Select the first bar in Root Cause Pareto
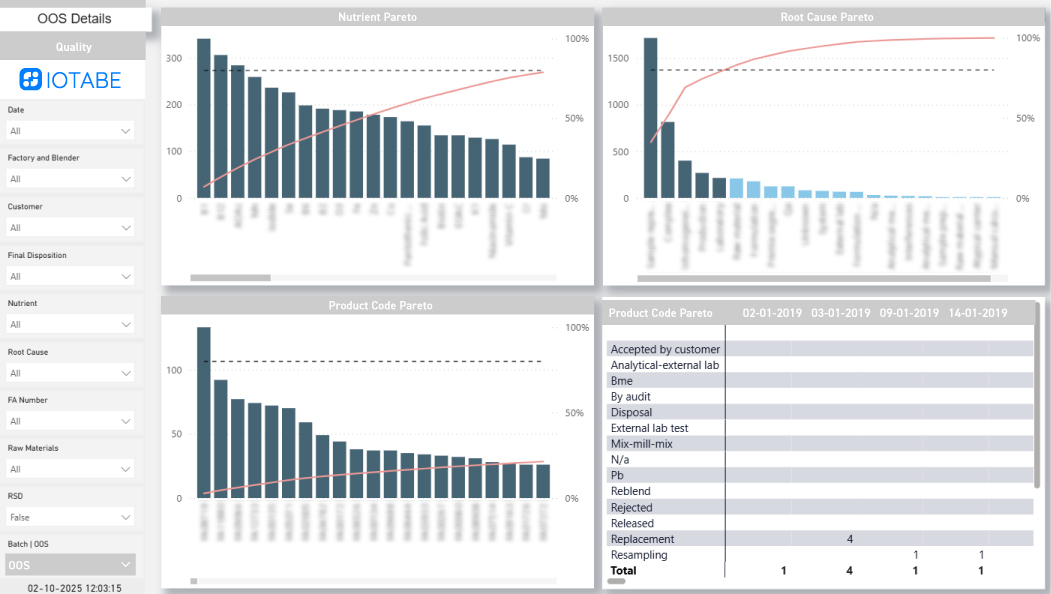Screen dimensions: 1051x594 point(650,115)
